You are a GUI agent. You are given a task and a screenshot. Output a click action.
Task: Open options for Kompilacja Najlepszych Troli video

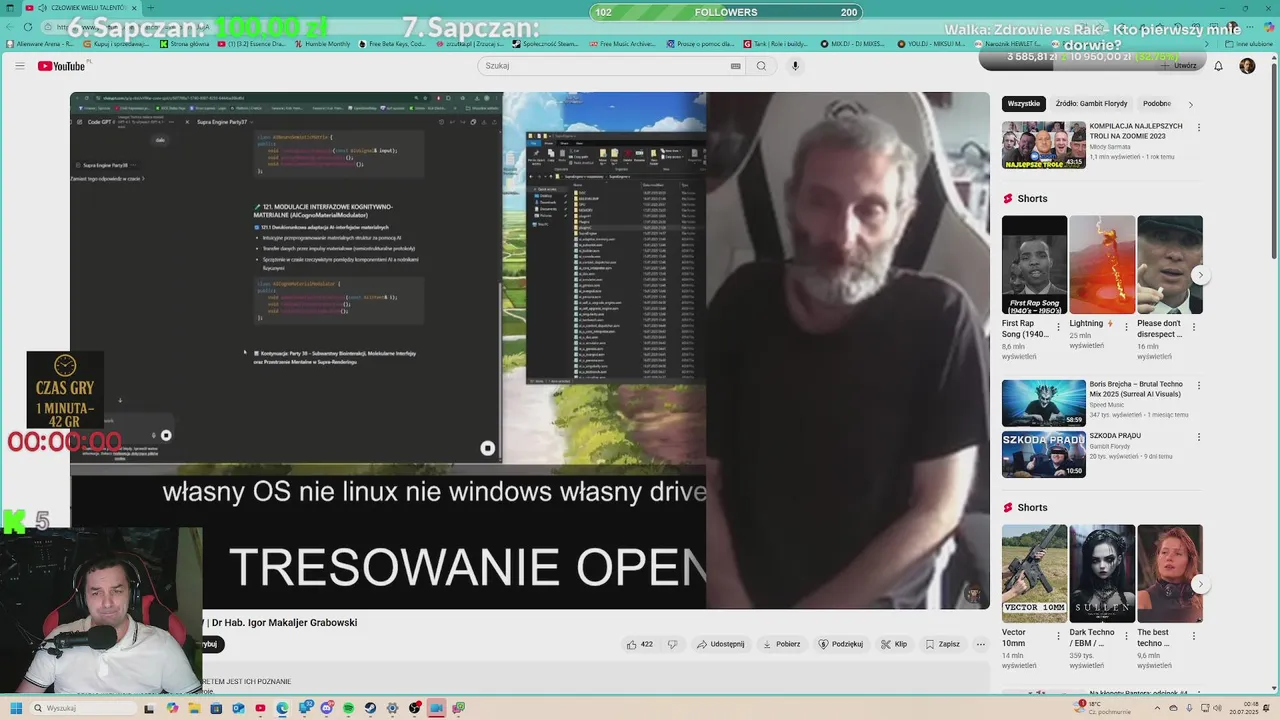pyautogui.click(x=1199, y=128)
